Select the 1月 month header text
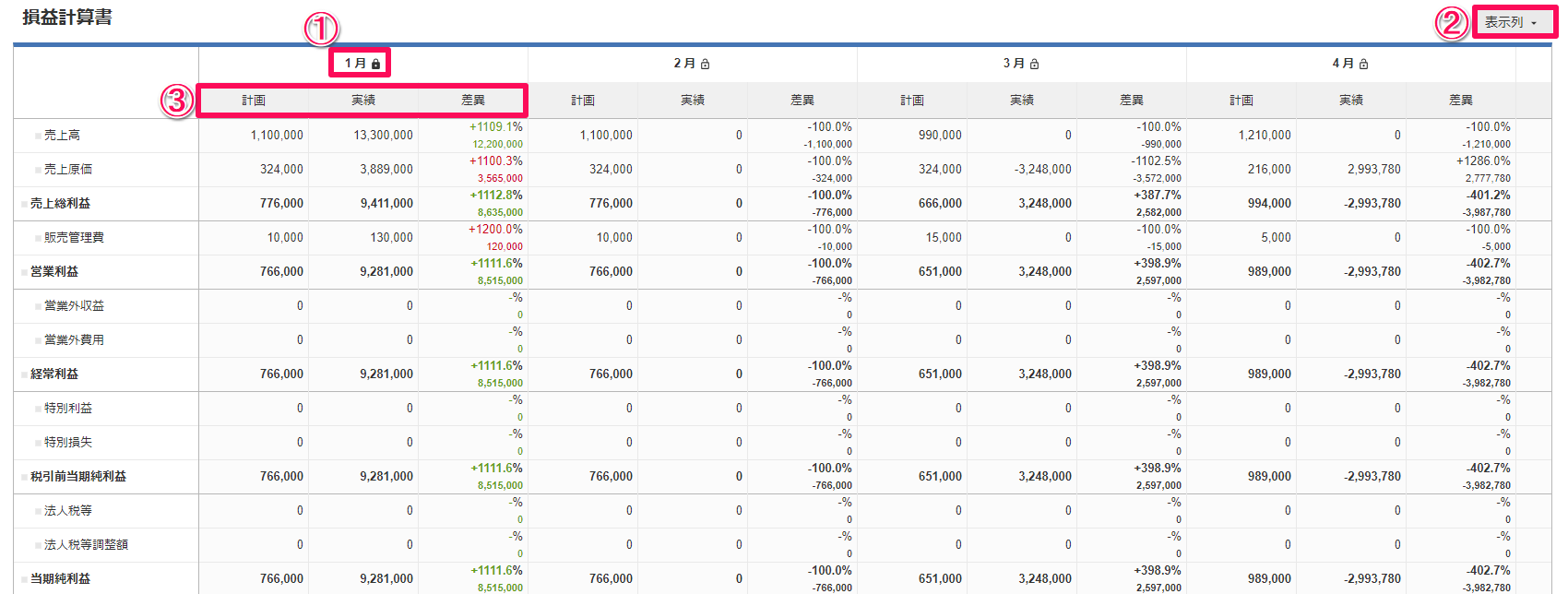Viewport: 1568px width, 594px height. 356,64
